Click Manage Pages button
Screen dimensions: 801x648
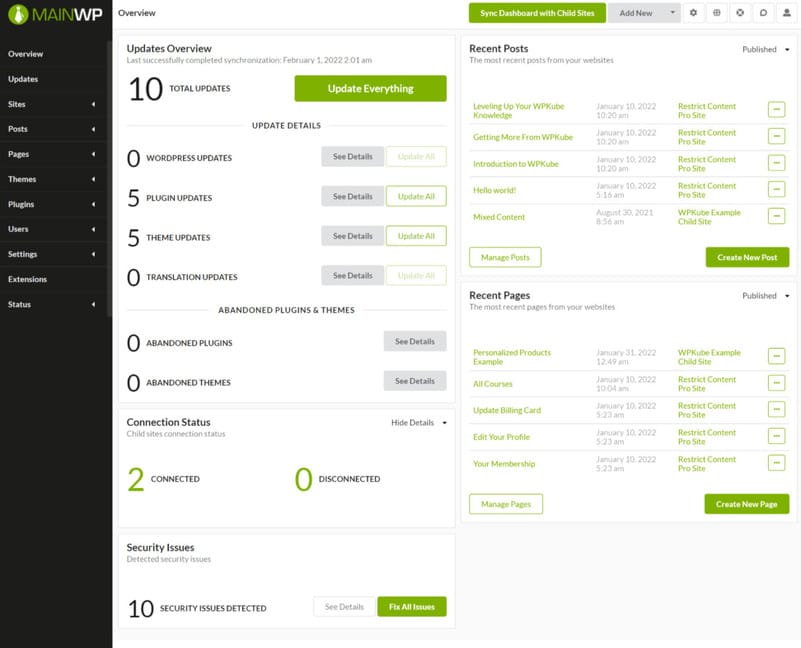pos(506,504)
